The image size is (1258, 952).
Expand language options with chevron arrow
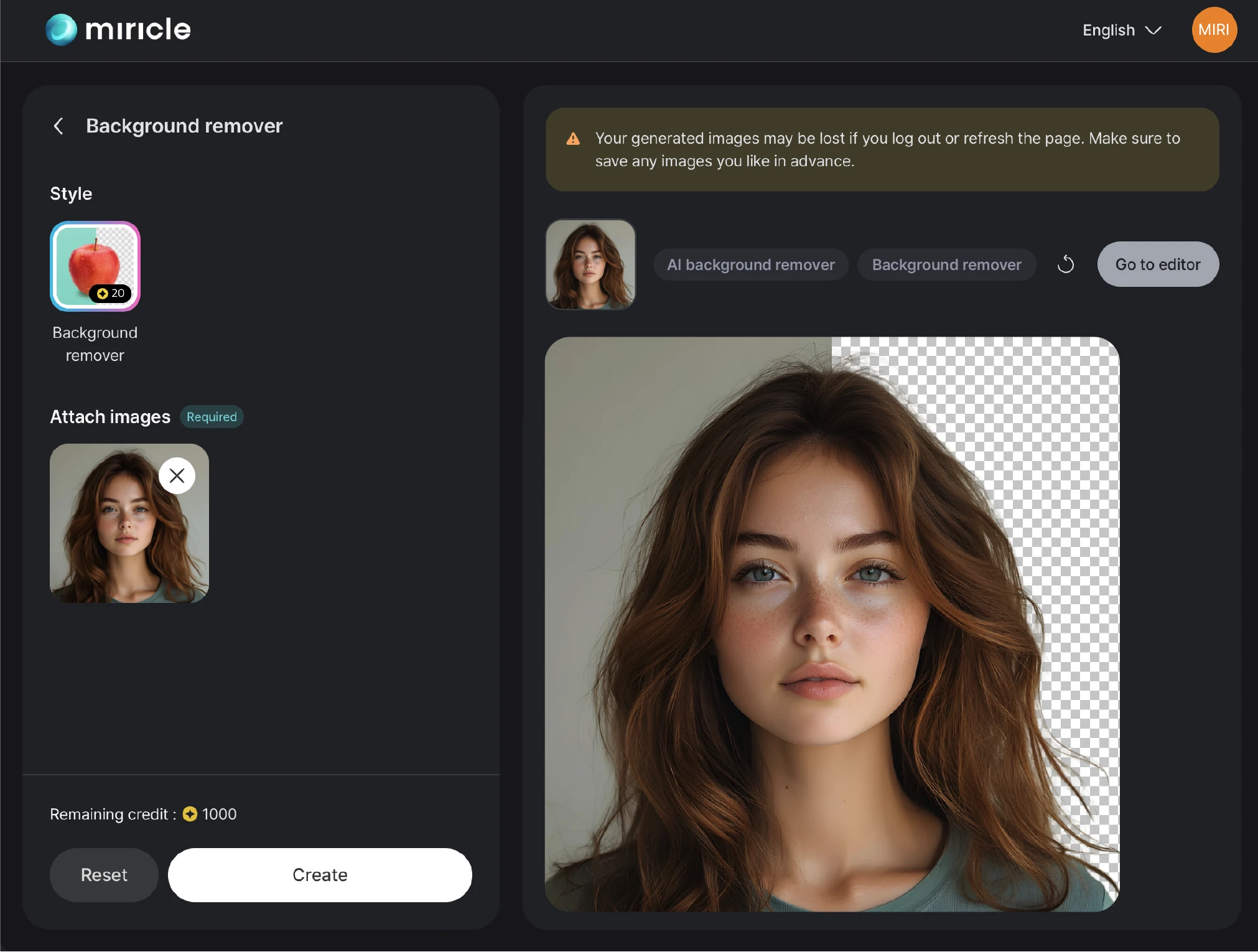point(1153,30)
